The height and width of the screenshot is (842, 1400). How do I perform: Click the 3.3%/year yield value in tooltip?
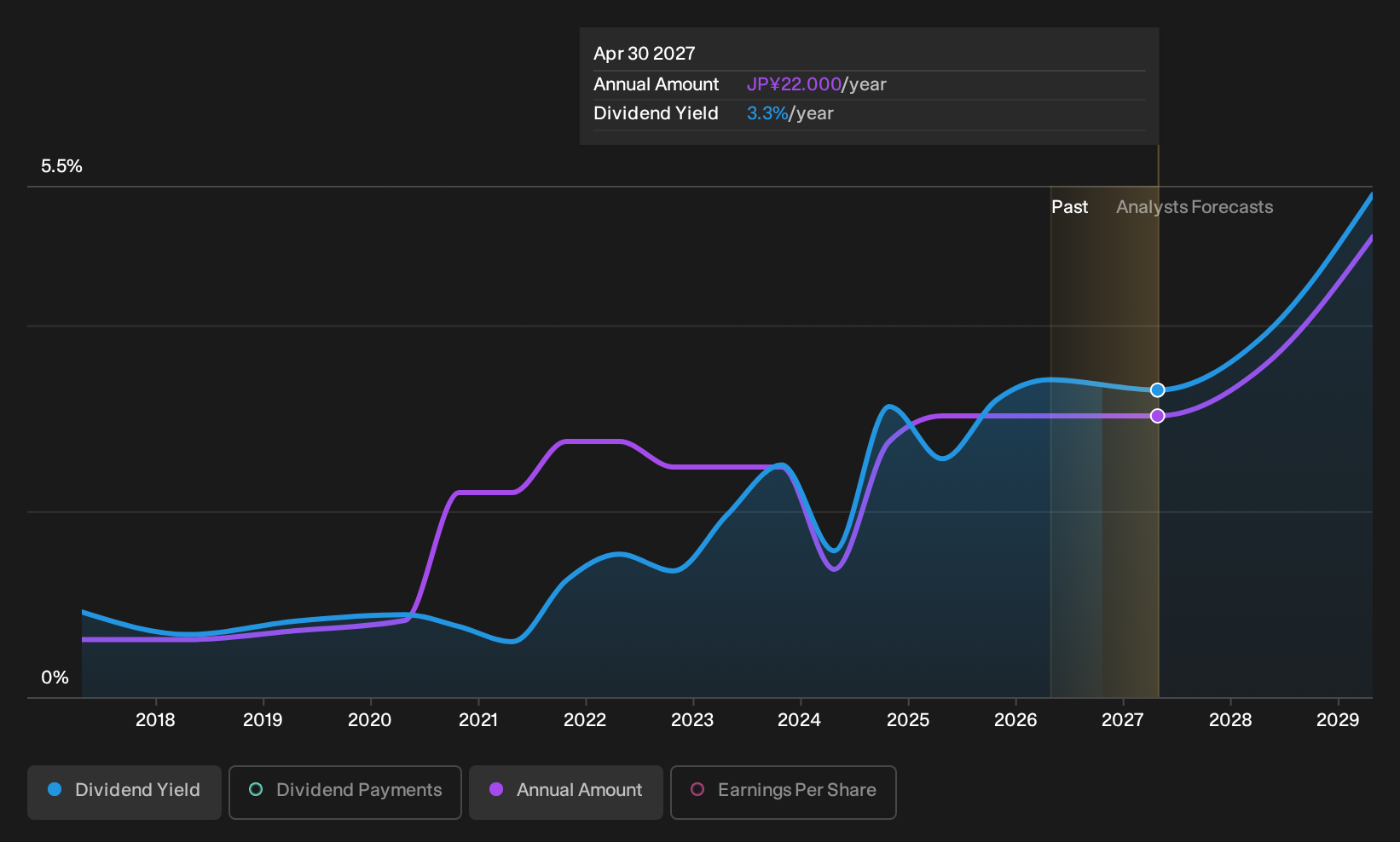(x=790, y=113)
